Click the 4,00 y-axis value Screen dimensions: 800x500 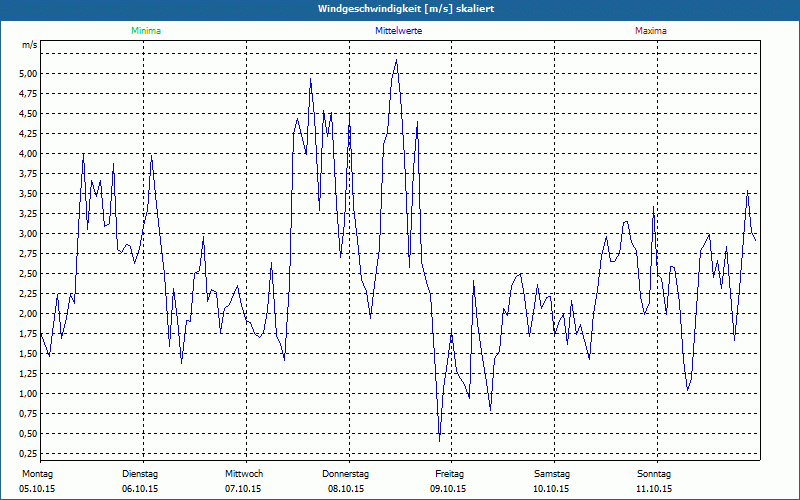coord(30,154)
